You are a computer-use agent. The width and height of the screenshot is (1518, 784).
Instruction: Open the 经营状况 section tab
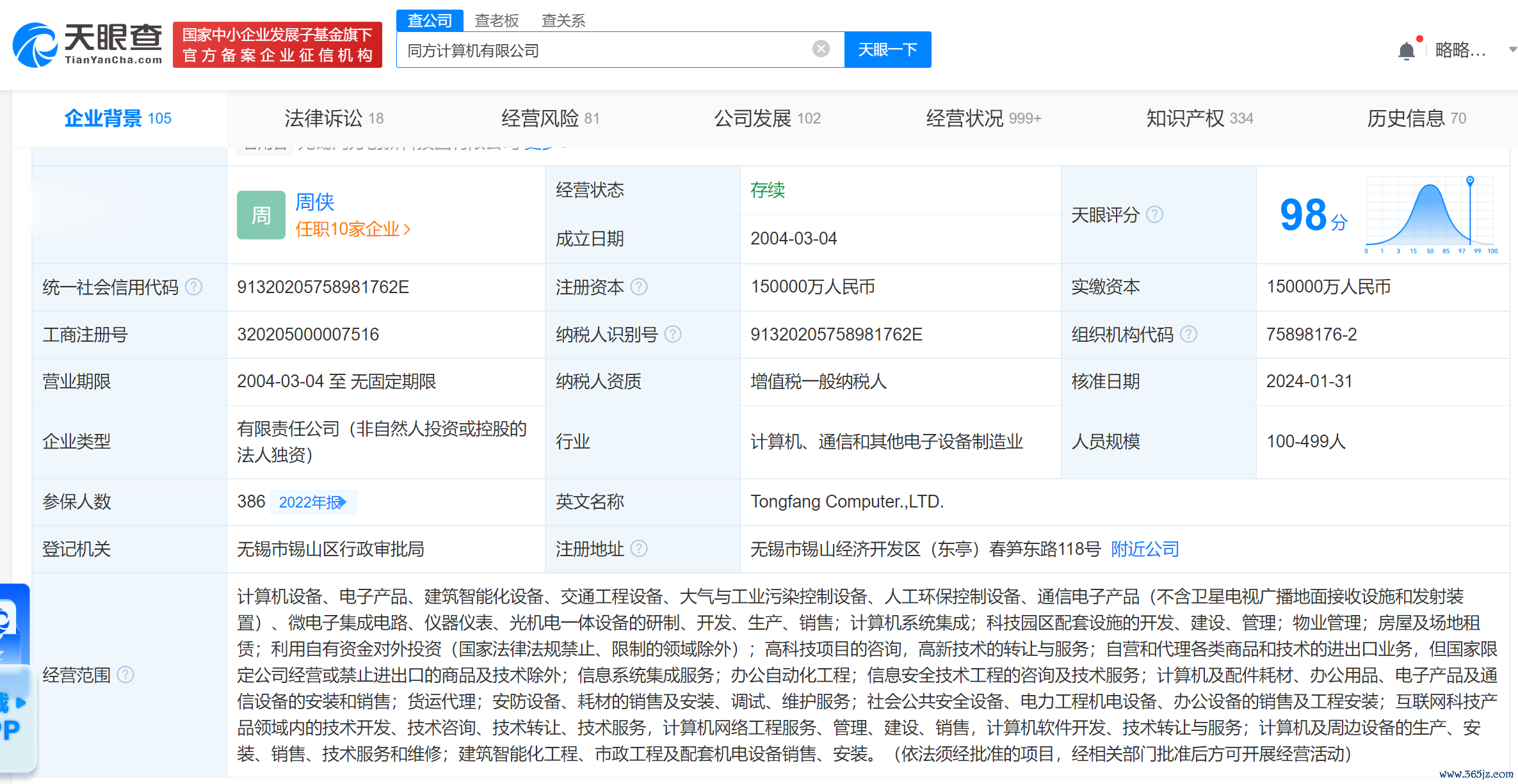coord(983,118)
